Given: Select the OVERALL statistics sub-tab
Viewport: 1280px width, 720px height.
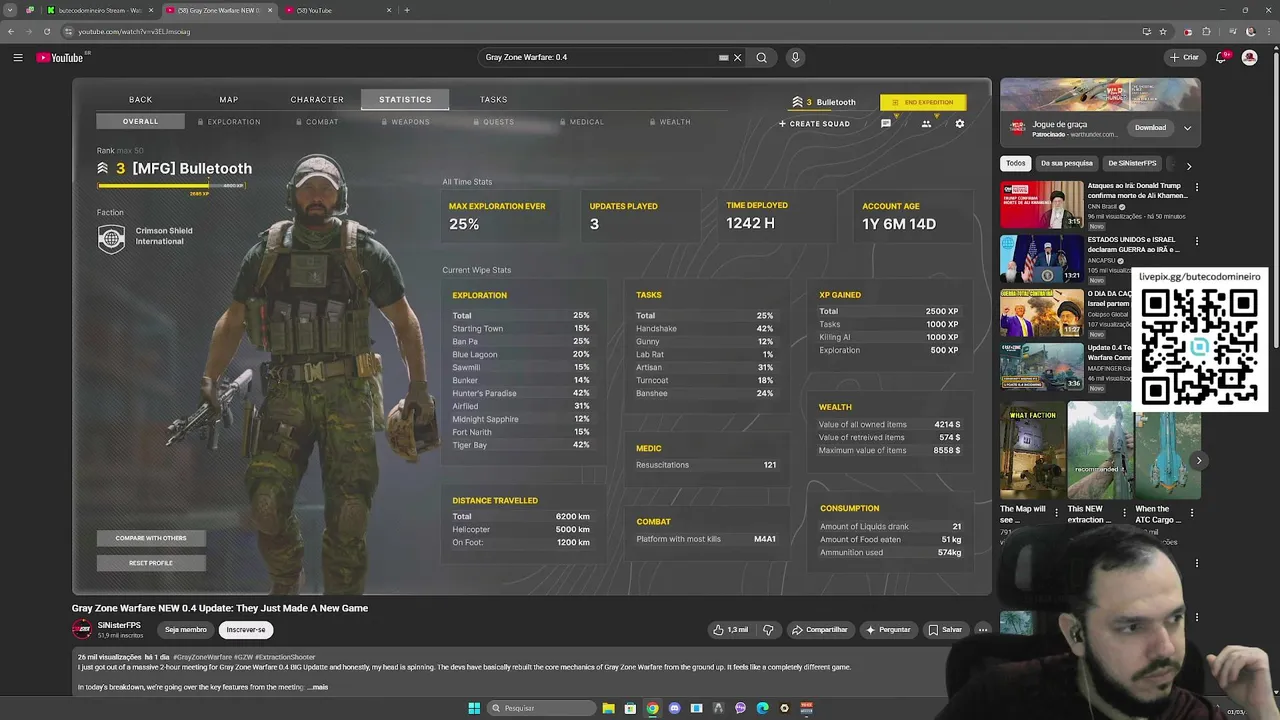Looking at the screenshot, I should [140, 122].
